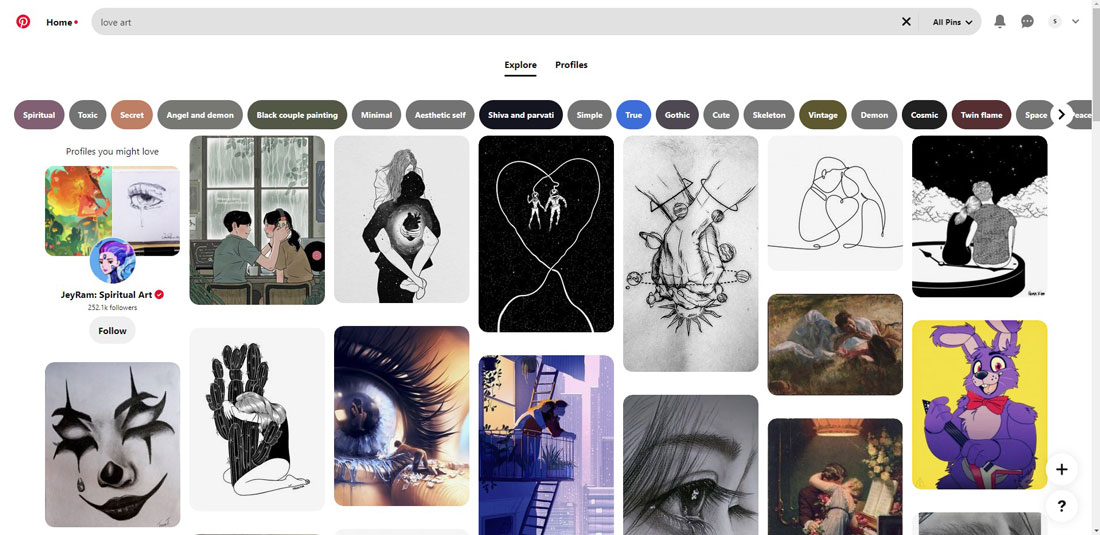
Task: Follow JeyRam: Spiritual Art profile
Action: point(112,331)
